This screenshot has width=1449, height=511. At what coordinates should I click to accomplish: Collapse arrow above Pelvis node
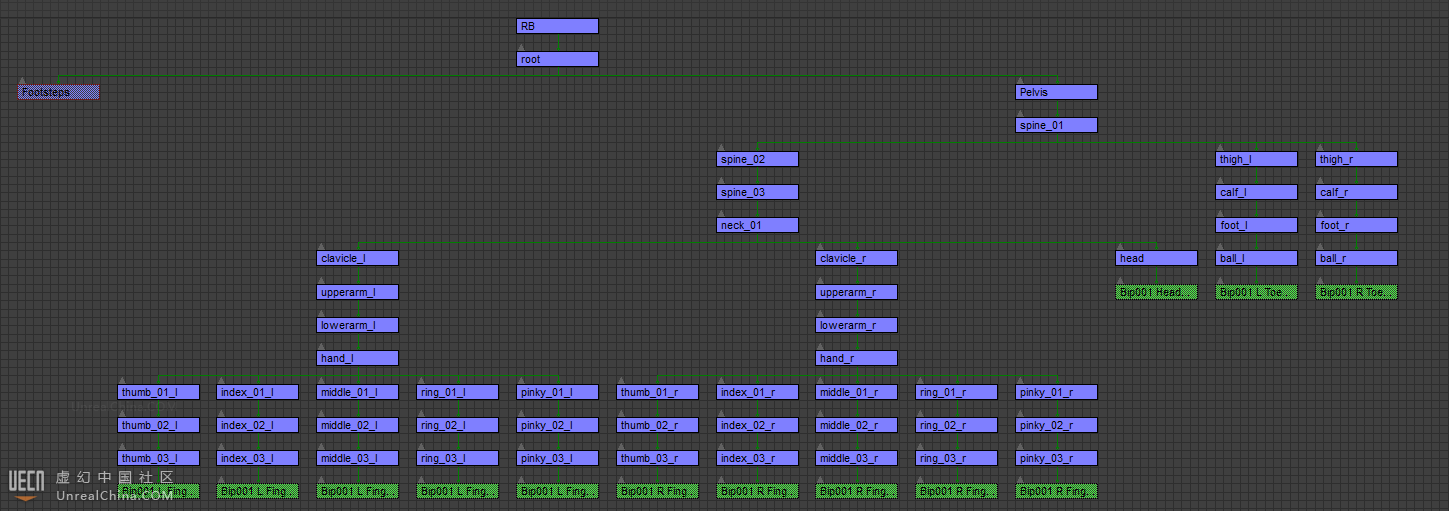coord(1020,80)
